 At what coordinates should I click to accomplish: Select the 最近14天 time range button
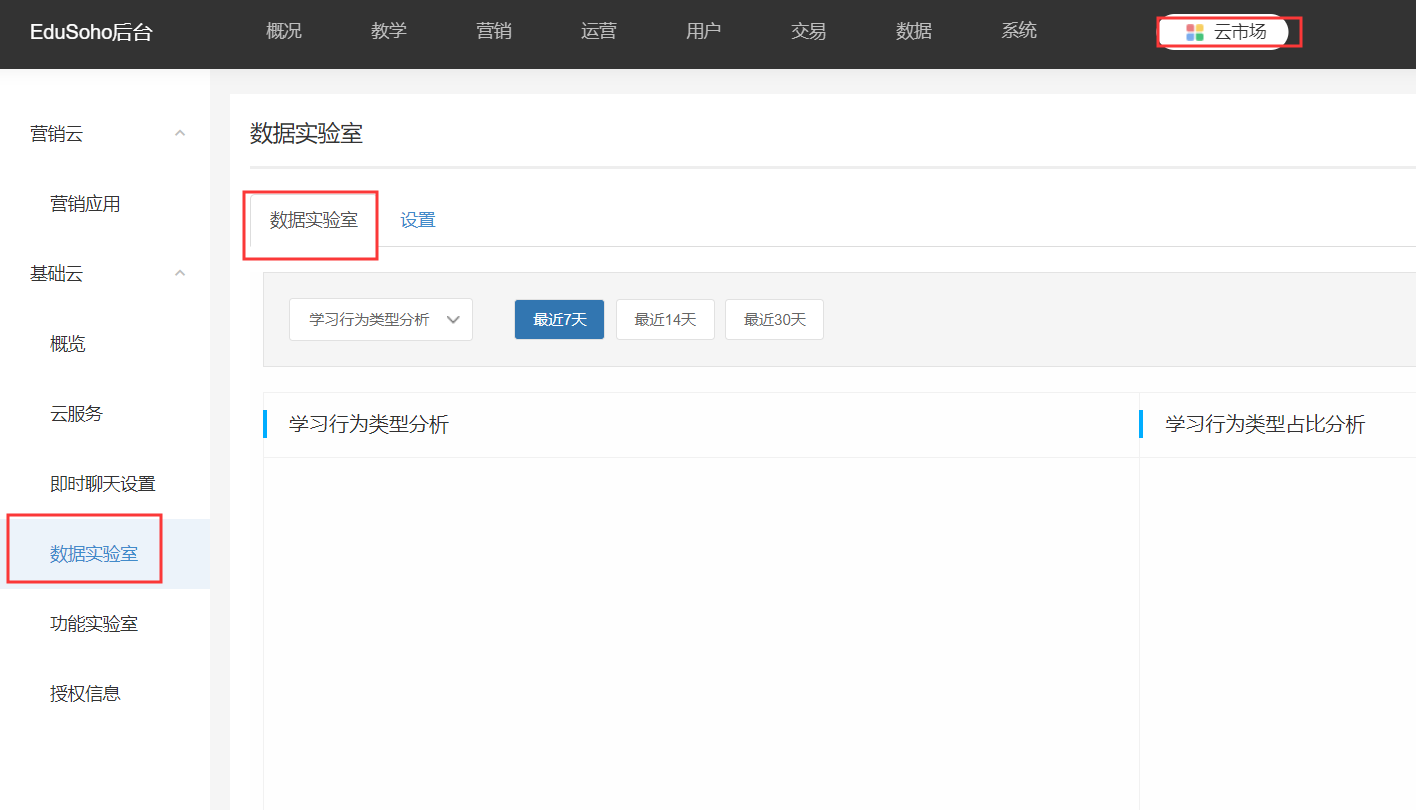click(x=665, y=320)
